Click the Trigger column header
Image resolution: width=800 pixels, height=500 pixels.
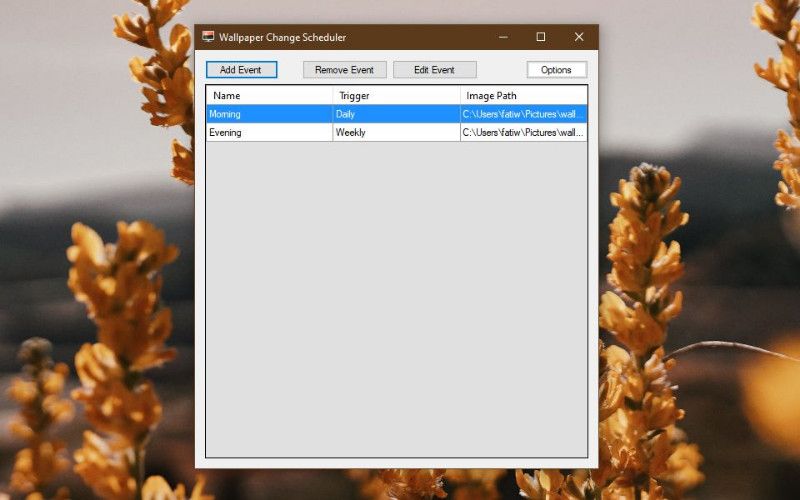point(396,96)
